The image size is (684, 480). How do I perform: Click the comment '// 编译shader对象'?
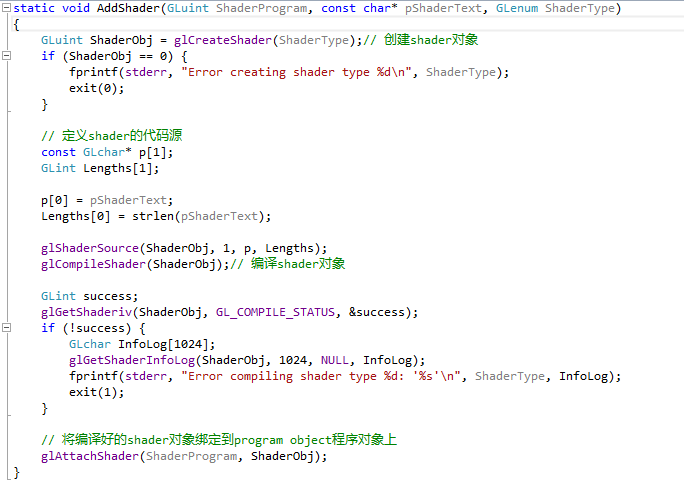[288, 264]
